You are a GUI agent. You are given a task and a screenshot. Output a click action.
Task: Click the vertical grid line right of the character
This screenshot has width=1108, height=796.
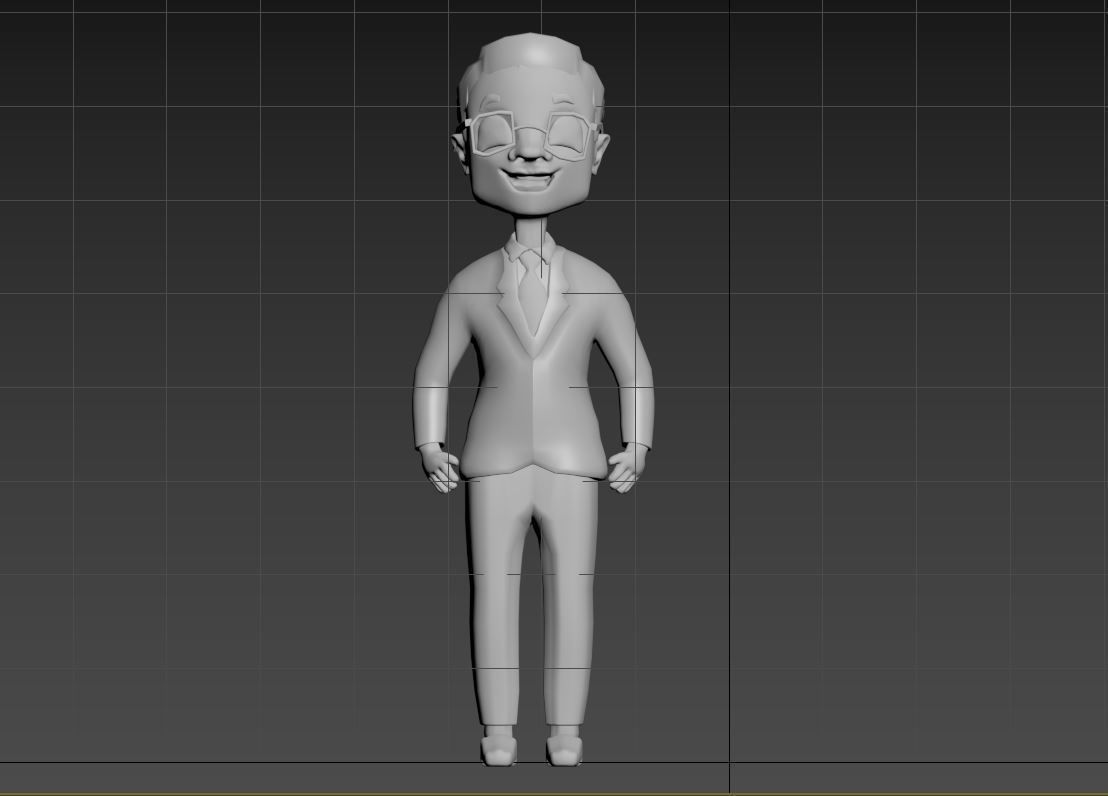731,400
